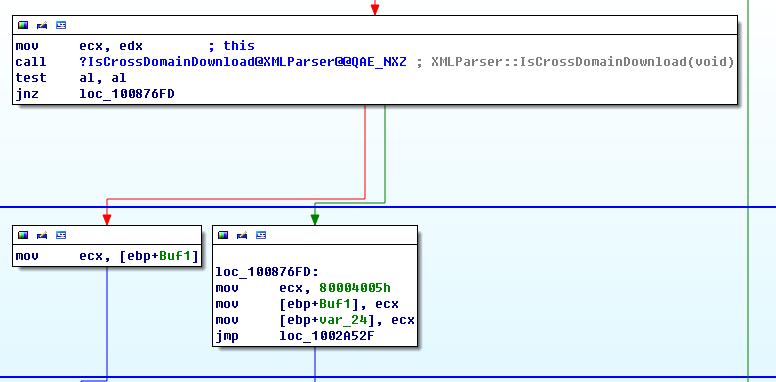Click the jnz loc_100876FD operand
Viewport: 776px width, 382px height.
pyautogui.click(x=127, y=94)
